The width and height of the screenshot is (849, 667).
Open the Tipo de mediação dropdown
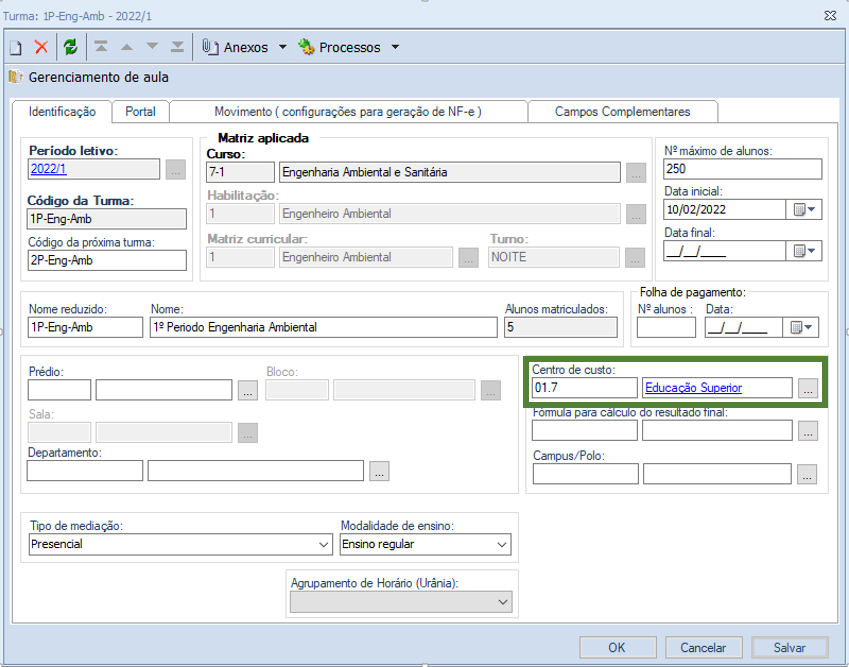pyautogui.click(x=324, y=544)
